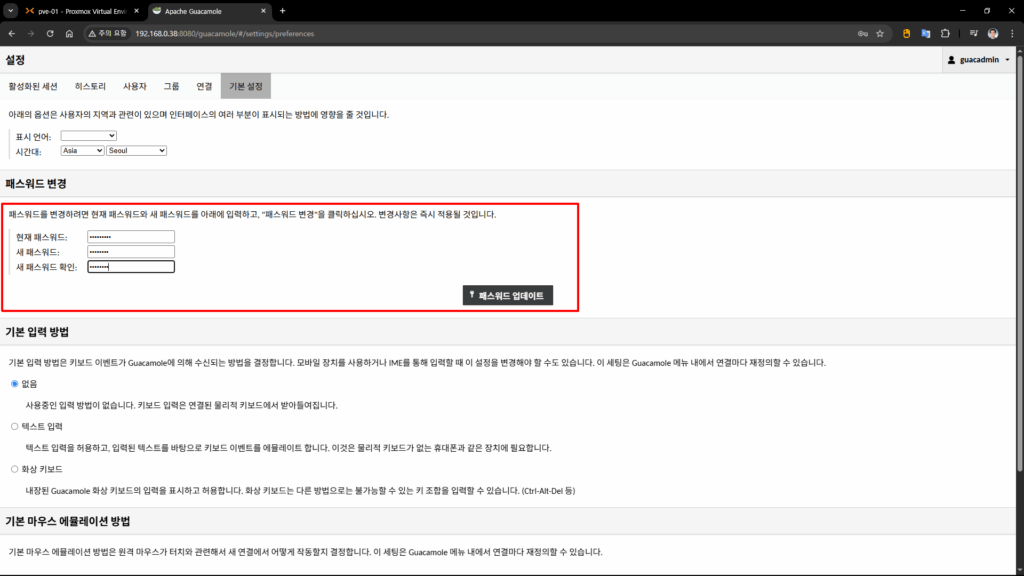Open the 표시 언어 language dropdown
Image resolution: width=1024 pixels, height=576 pixels.
point(89,136)
